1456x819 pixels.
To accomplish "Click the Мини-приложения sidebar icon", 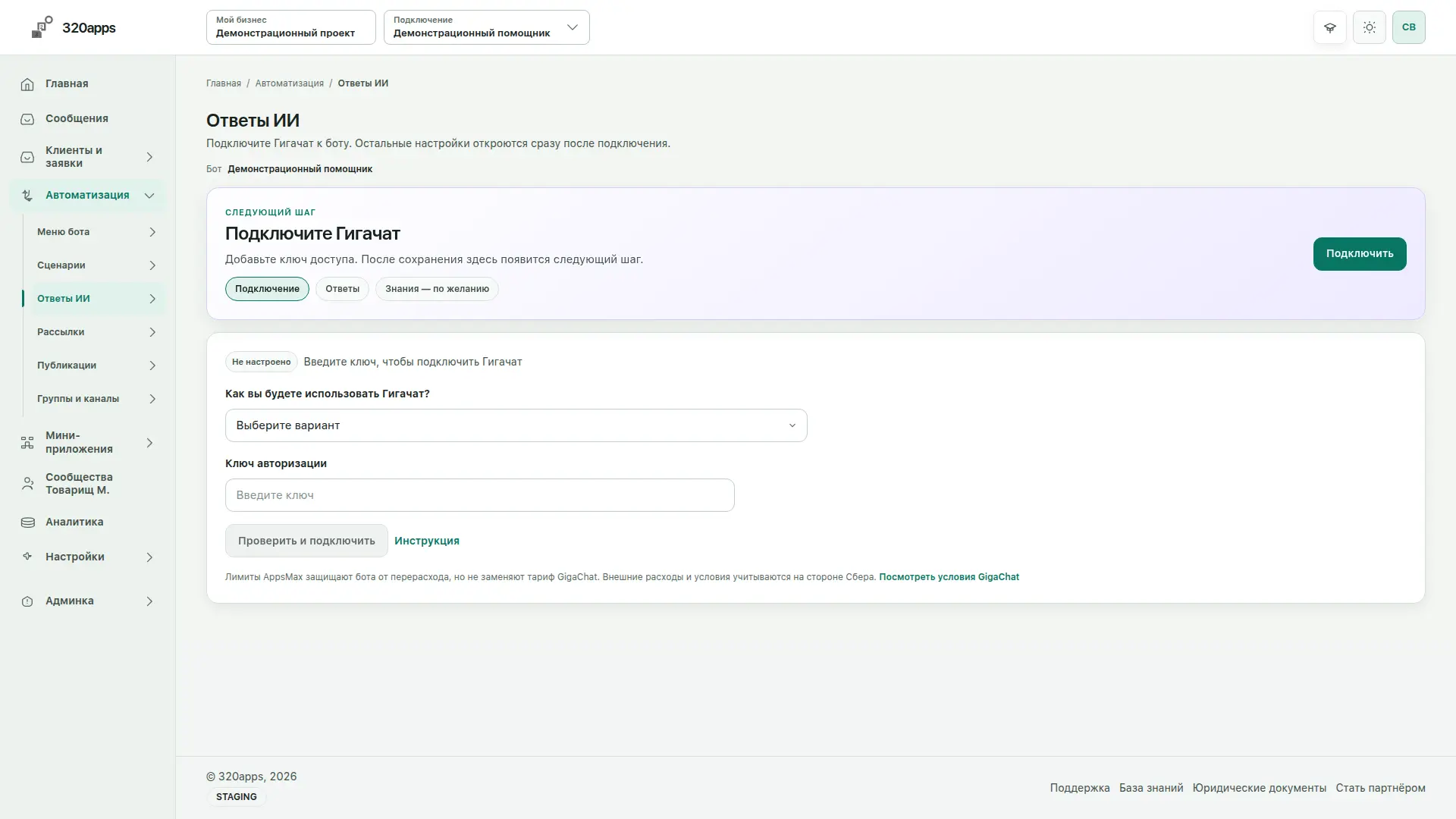I will point(27,443).
